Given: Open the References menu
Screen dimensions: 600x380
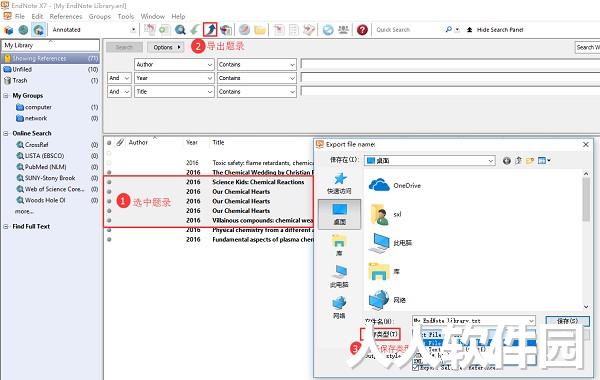Looking at the screenshot, I should point(66,16).
